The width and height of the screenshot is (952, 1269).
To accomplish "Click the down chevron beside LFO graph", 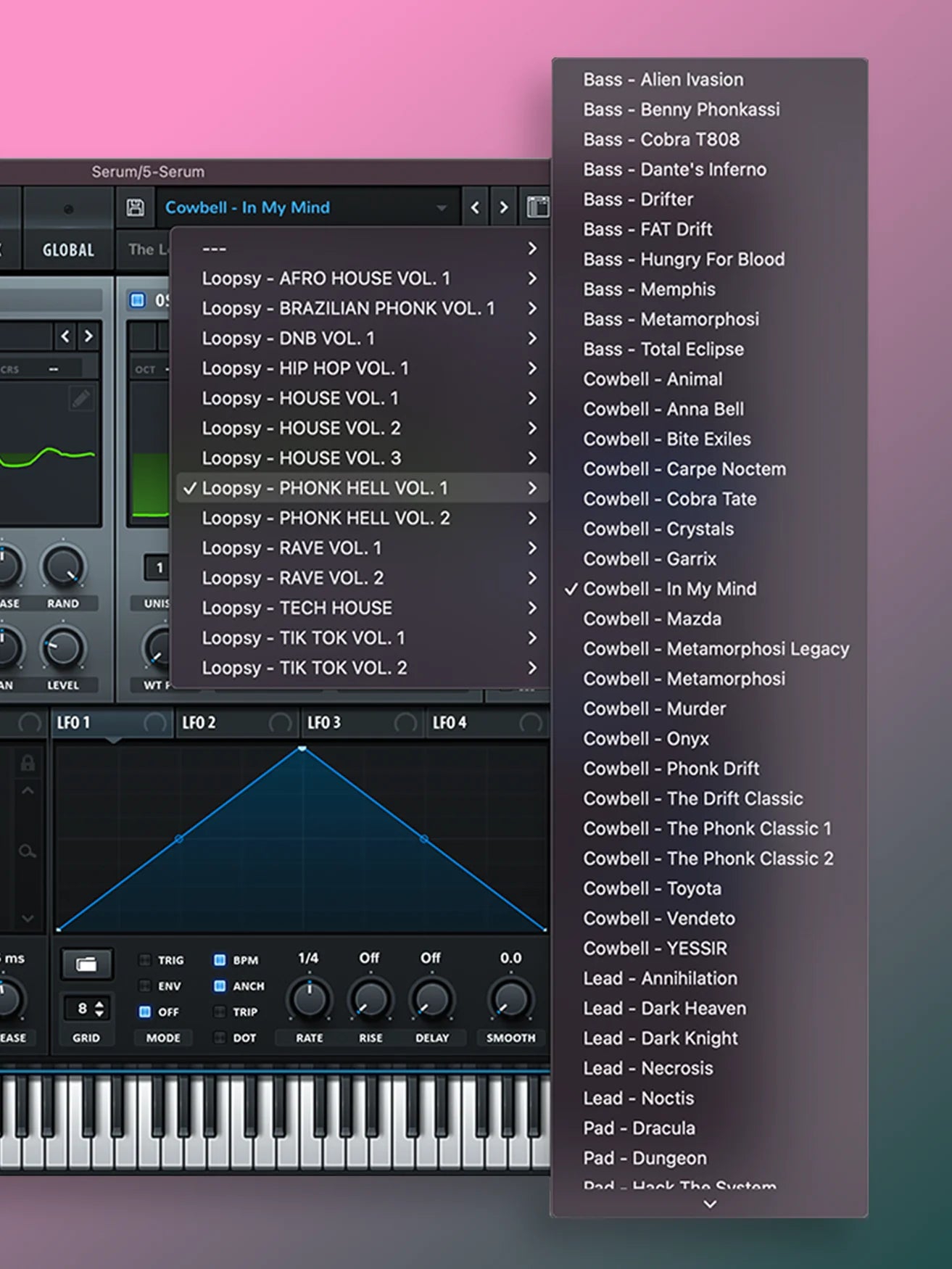I will (28, 918).
